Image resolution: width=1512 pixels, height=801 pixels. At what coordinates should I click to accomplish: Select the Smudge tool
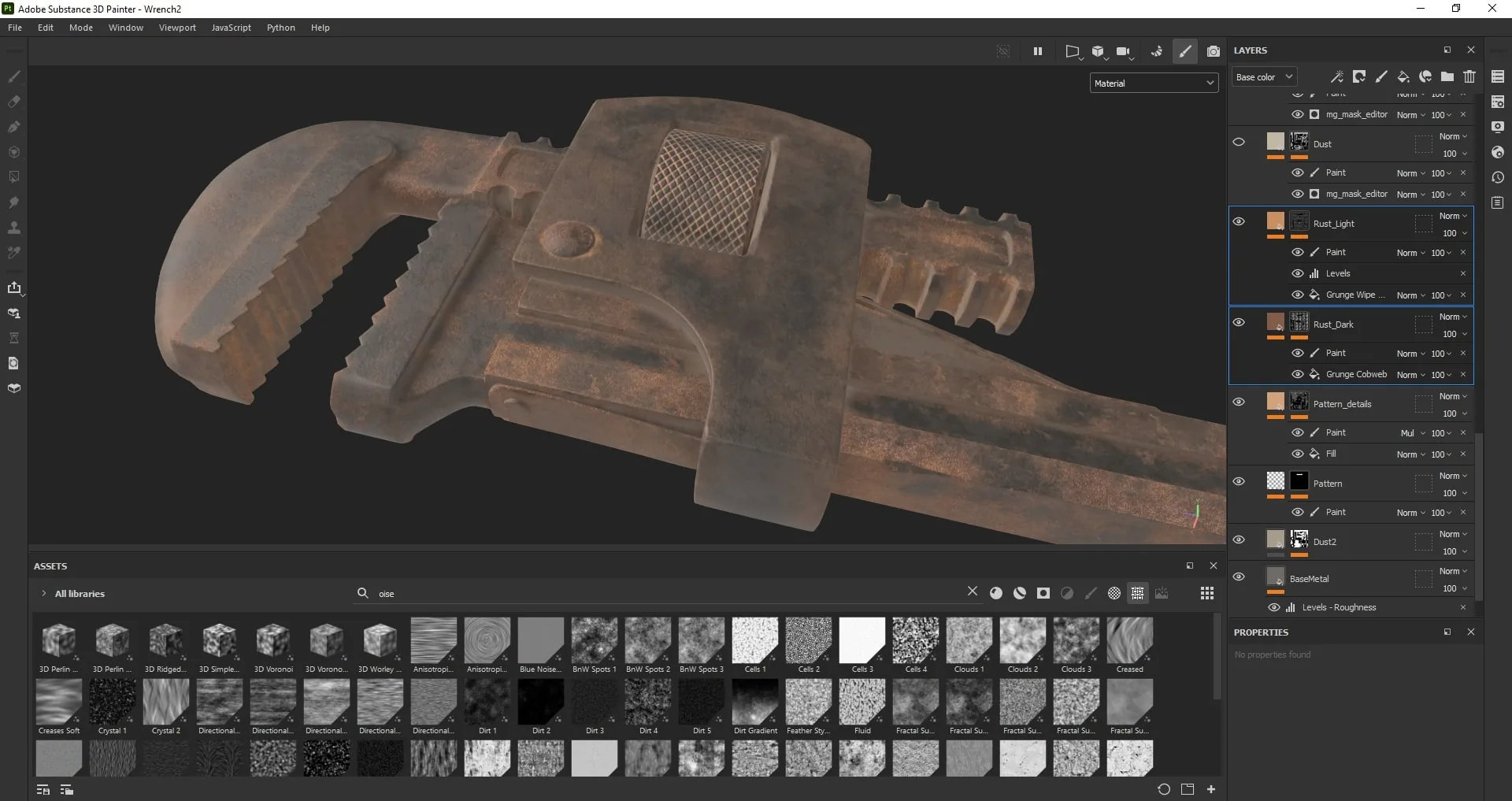(x=14, y=202)
